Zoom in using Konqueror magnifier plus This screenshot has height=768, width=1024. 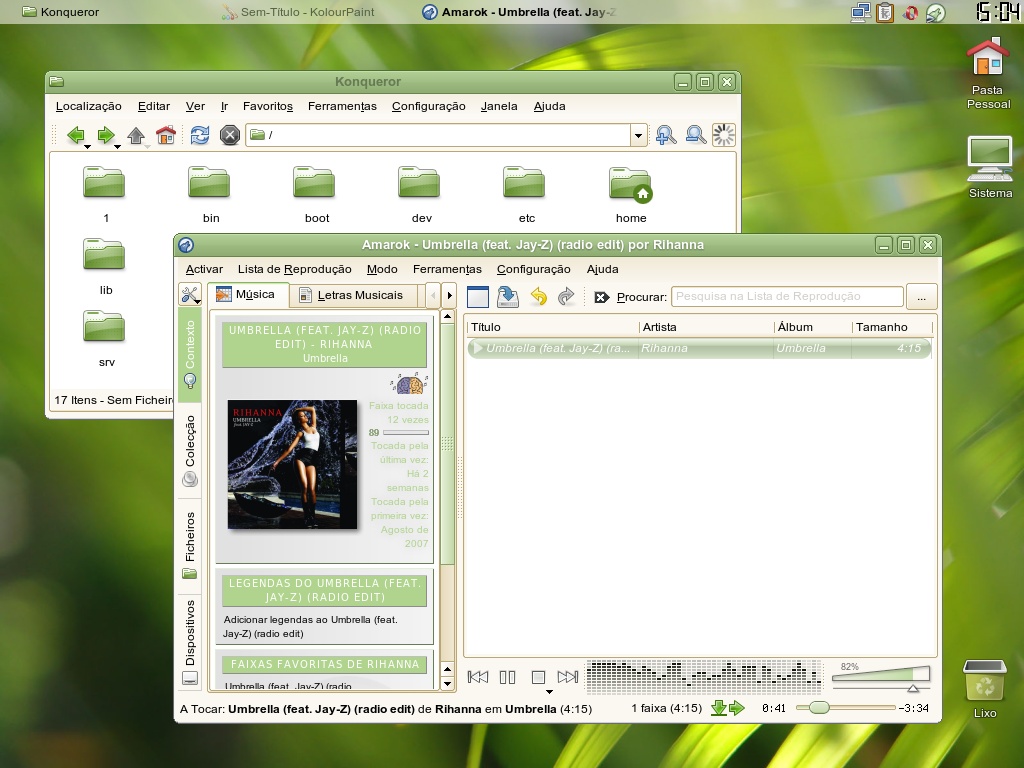coord(665,135)
